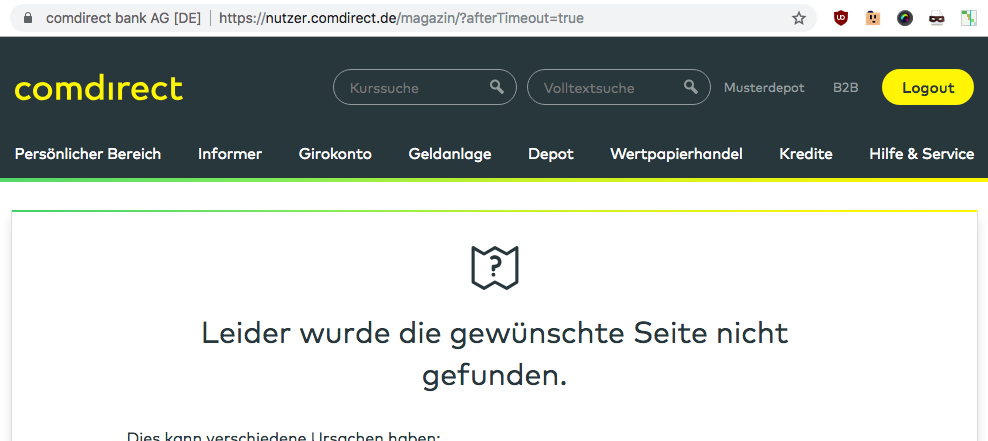Open the Hilfe & Service menu

tap(922, 154)
